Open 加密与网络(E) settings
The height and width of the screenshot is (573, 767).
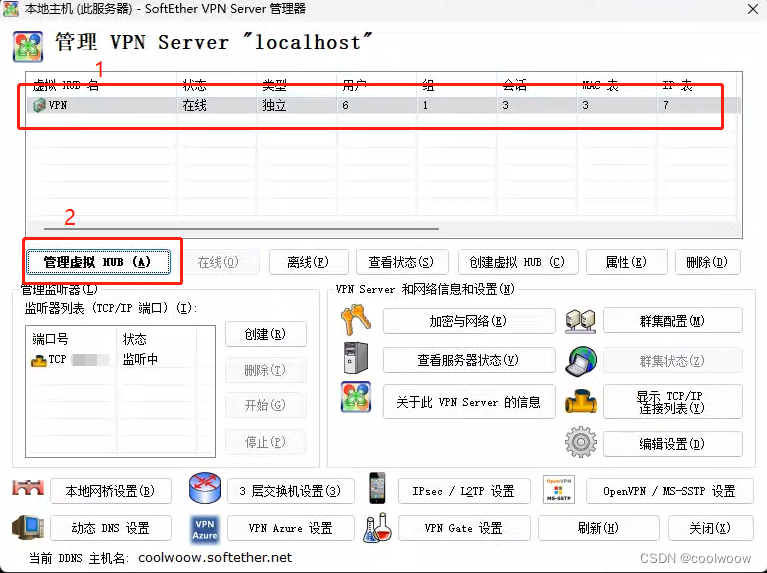pos(469,321)
